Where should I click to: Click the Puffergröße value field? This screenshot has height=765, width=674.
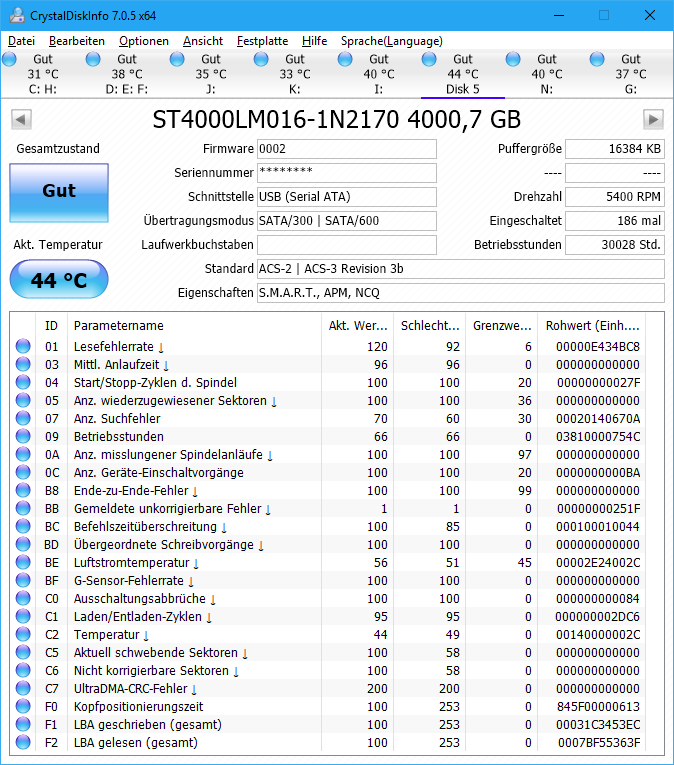(x=614, y=149)
